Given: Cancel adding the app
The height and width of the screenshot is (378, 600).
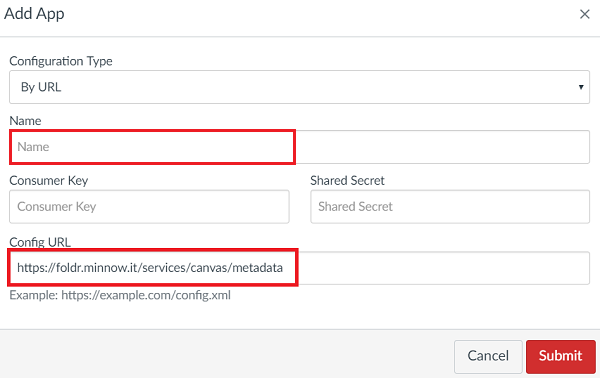Looking at the screenshot, I should click(488, 357).
